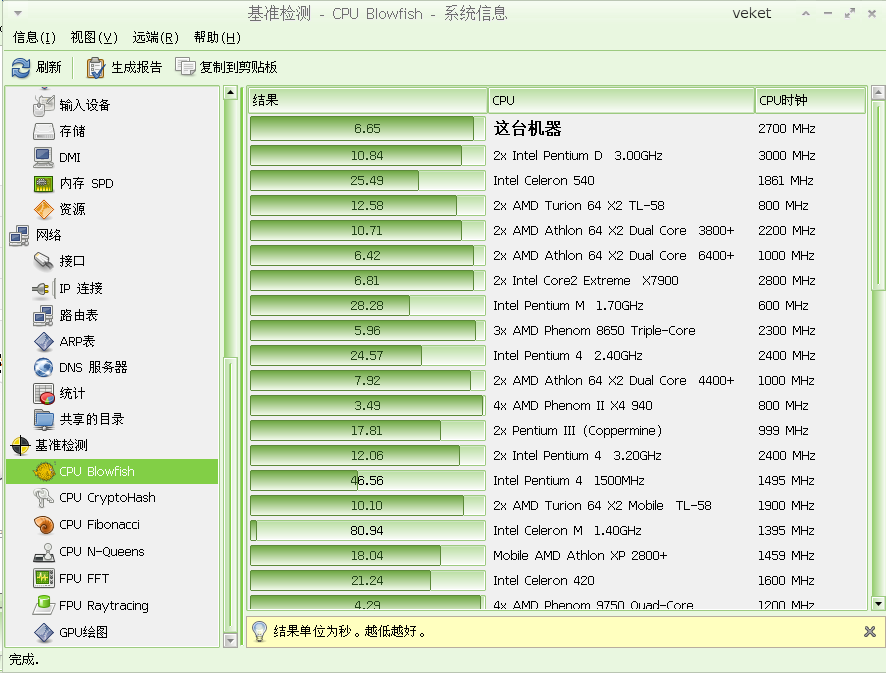Open the 视图(V) menu
Screen dimensions: 886x673
coord(94,37)
